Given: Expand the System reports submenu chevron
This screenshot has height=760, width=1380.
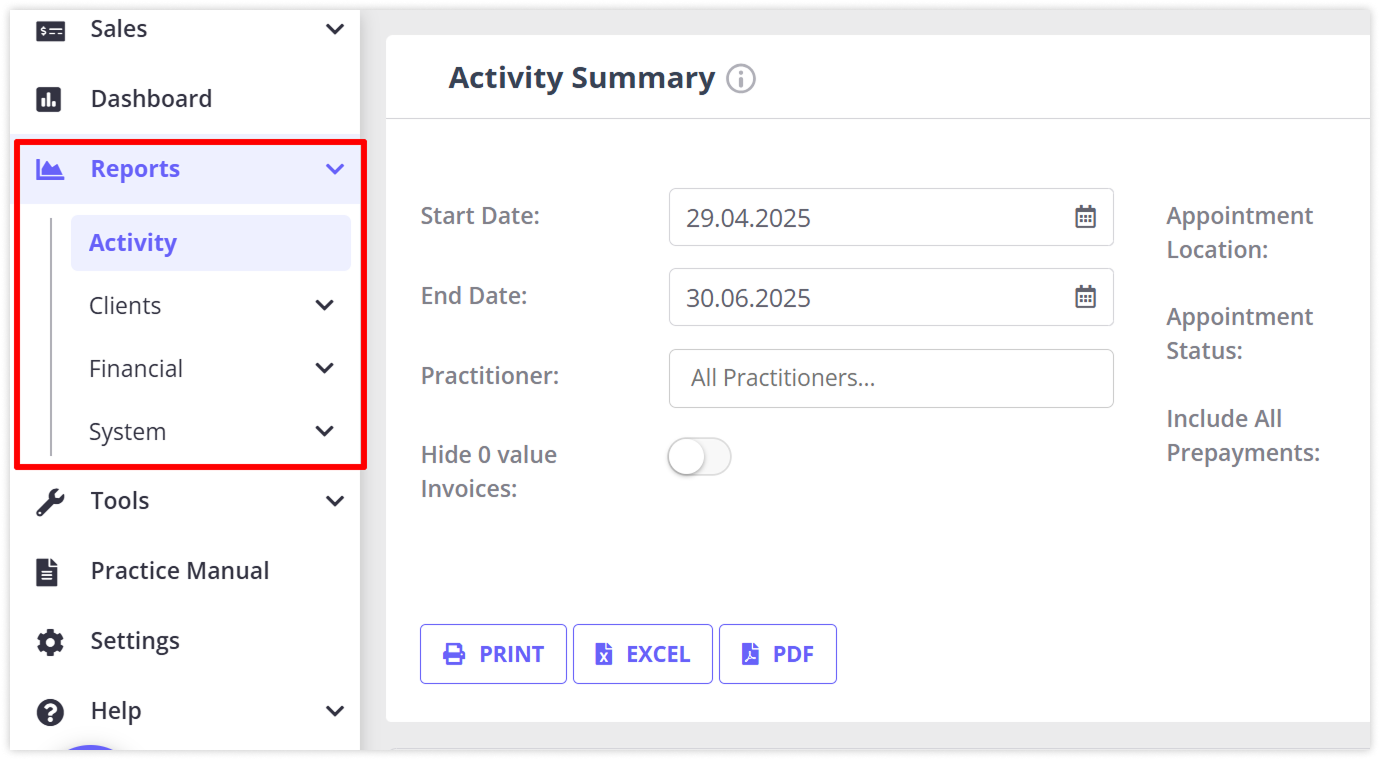Looking at the screenshot, I should coord(325,431).
